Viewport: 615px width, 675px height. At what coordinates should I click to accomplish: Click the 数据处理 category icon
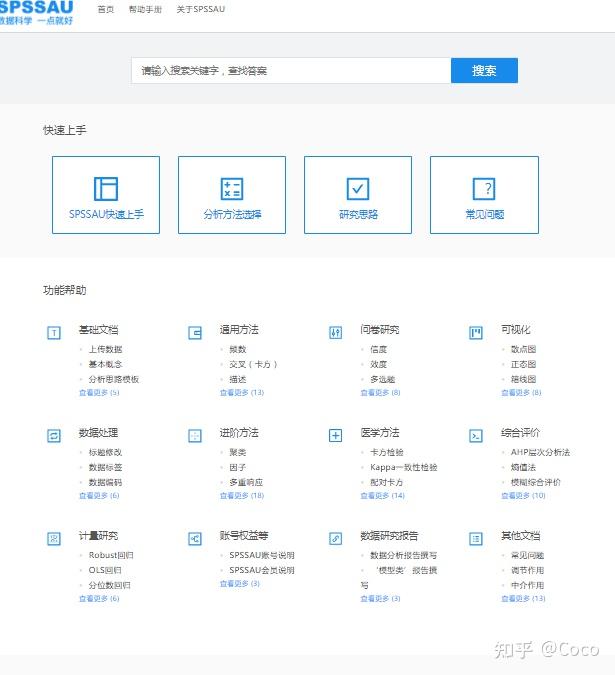pyautogui.click(x=54, y=436)
